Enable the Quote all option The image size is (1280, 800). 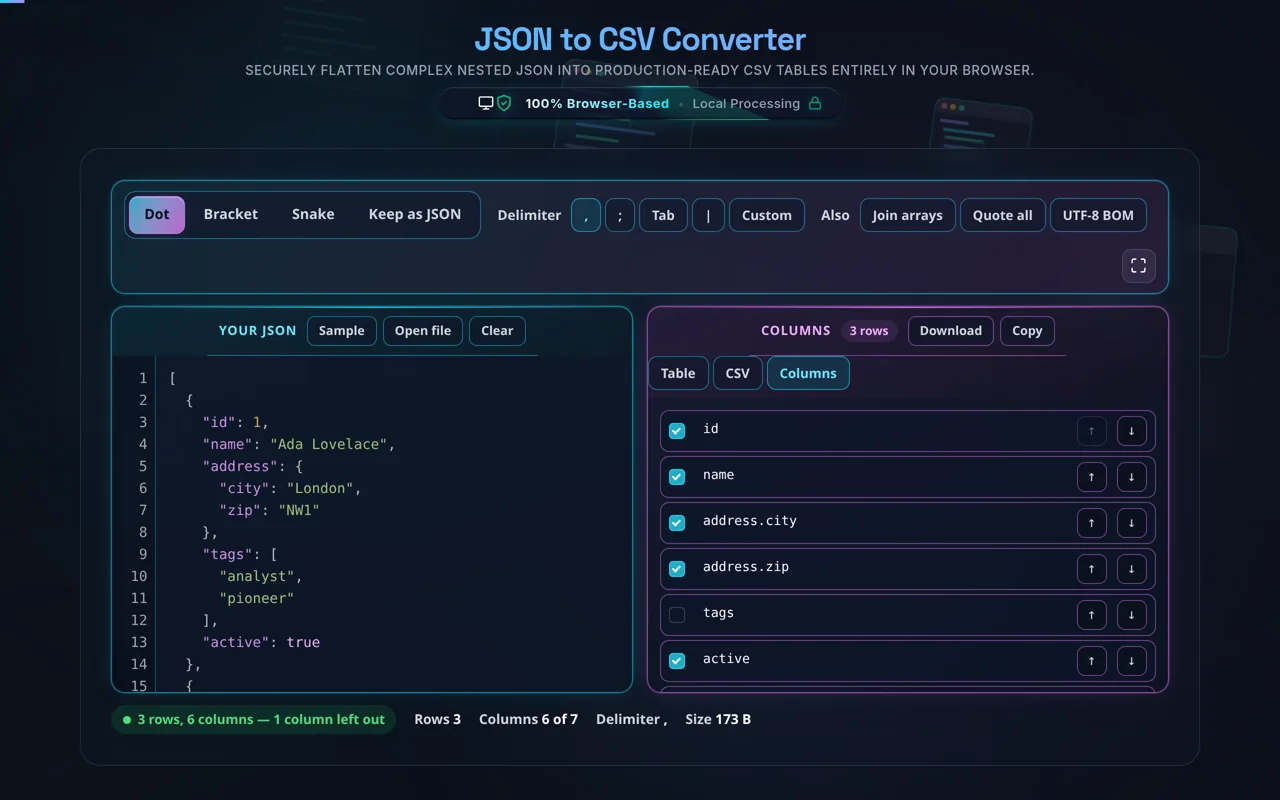tap(1003, 215)
